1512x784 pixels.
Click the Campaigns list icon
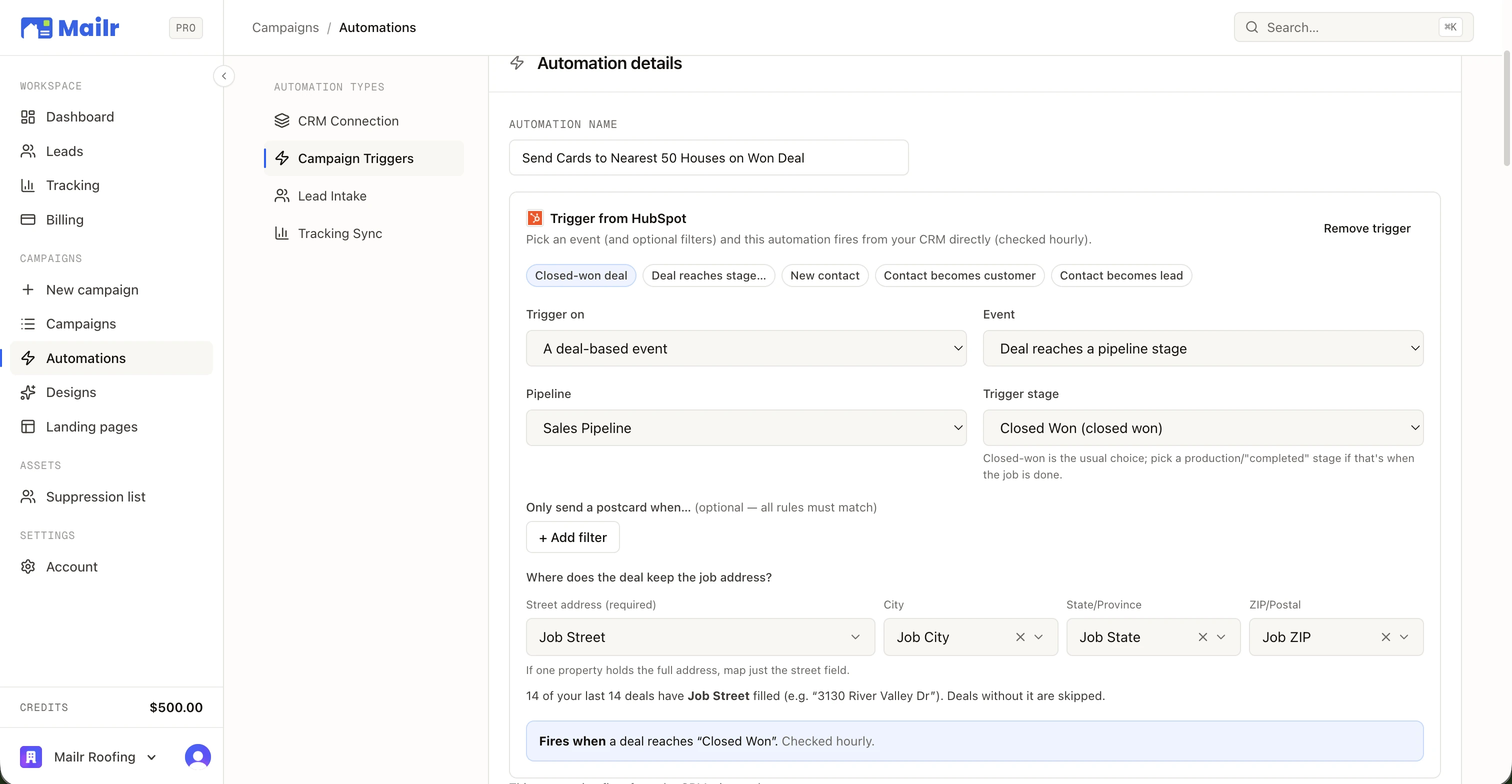point(28,324)
